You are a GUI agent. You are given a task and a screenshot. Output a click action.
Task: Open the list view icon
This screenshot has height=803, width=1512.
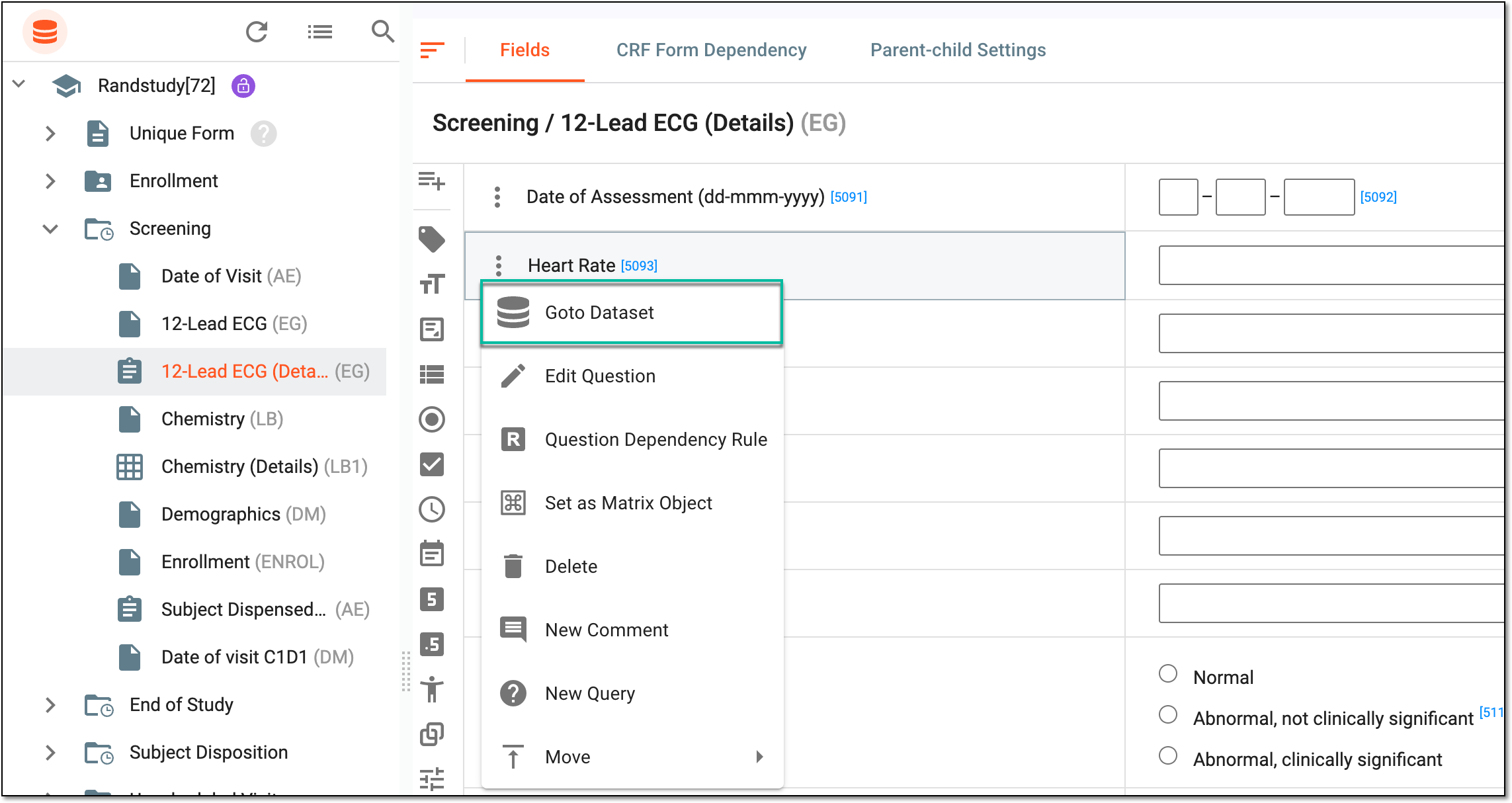[x=319, y=31]
